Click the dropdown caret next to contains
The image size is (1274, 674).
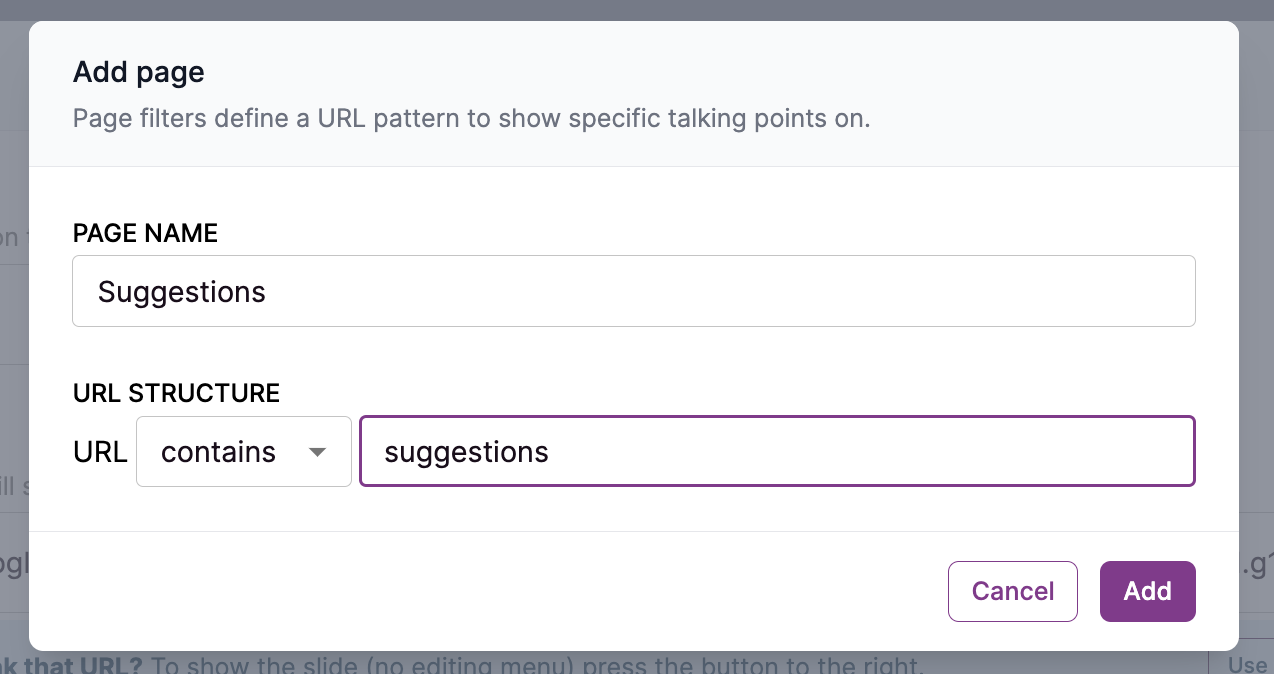tap(317, 452)
